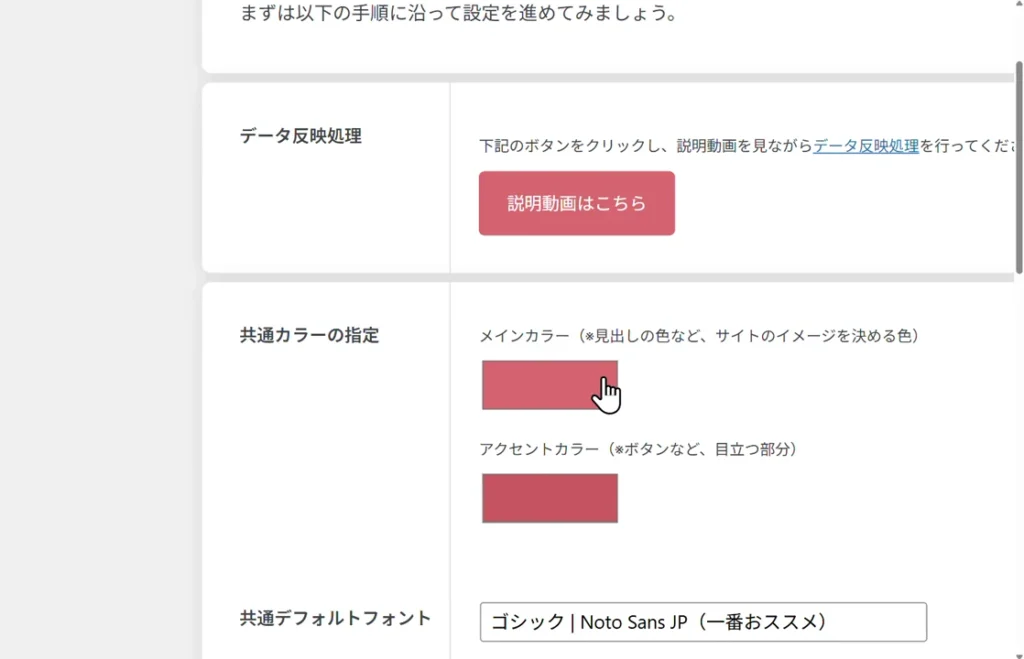Click the データ反映処理 section heading
The width and height of the screenshot is (1024, 659).
300,136
